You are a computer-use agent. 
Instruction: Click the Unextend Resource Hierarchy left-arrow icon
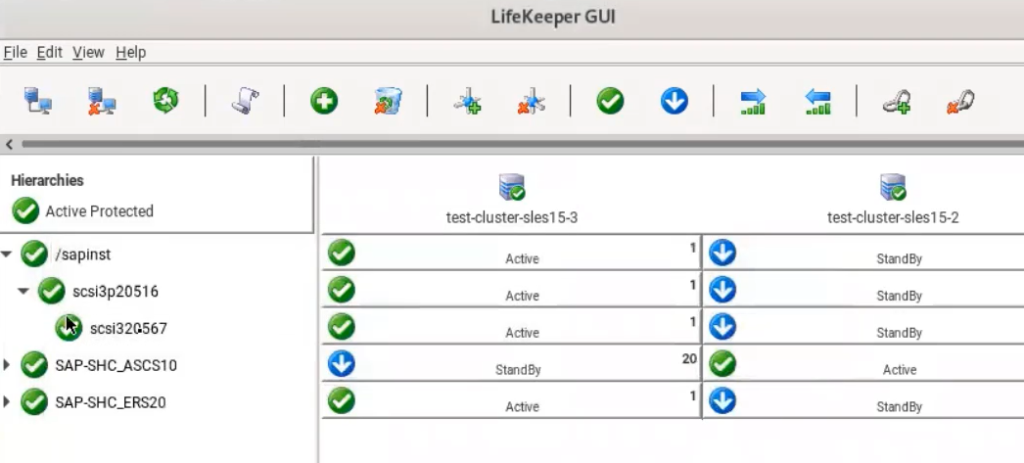tap(817, 102)
